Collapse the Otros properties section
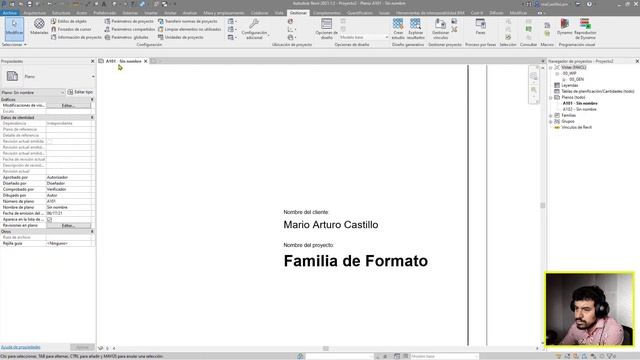 coord(92,231)
